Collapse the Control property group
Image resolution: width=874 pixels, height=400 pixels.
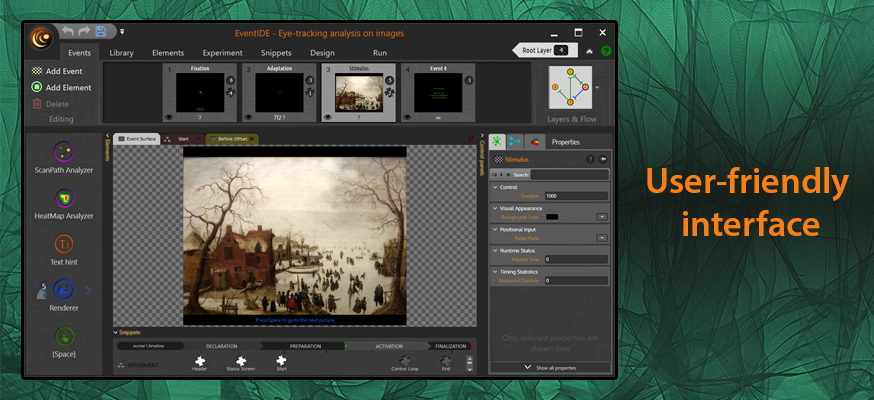point(495,187)
